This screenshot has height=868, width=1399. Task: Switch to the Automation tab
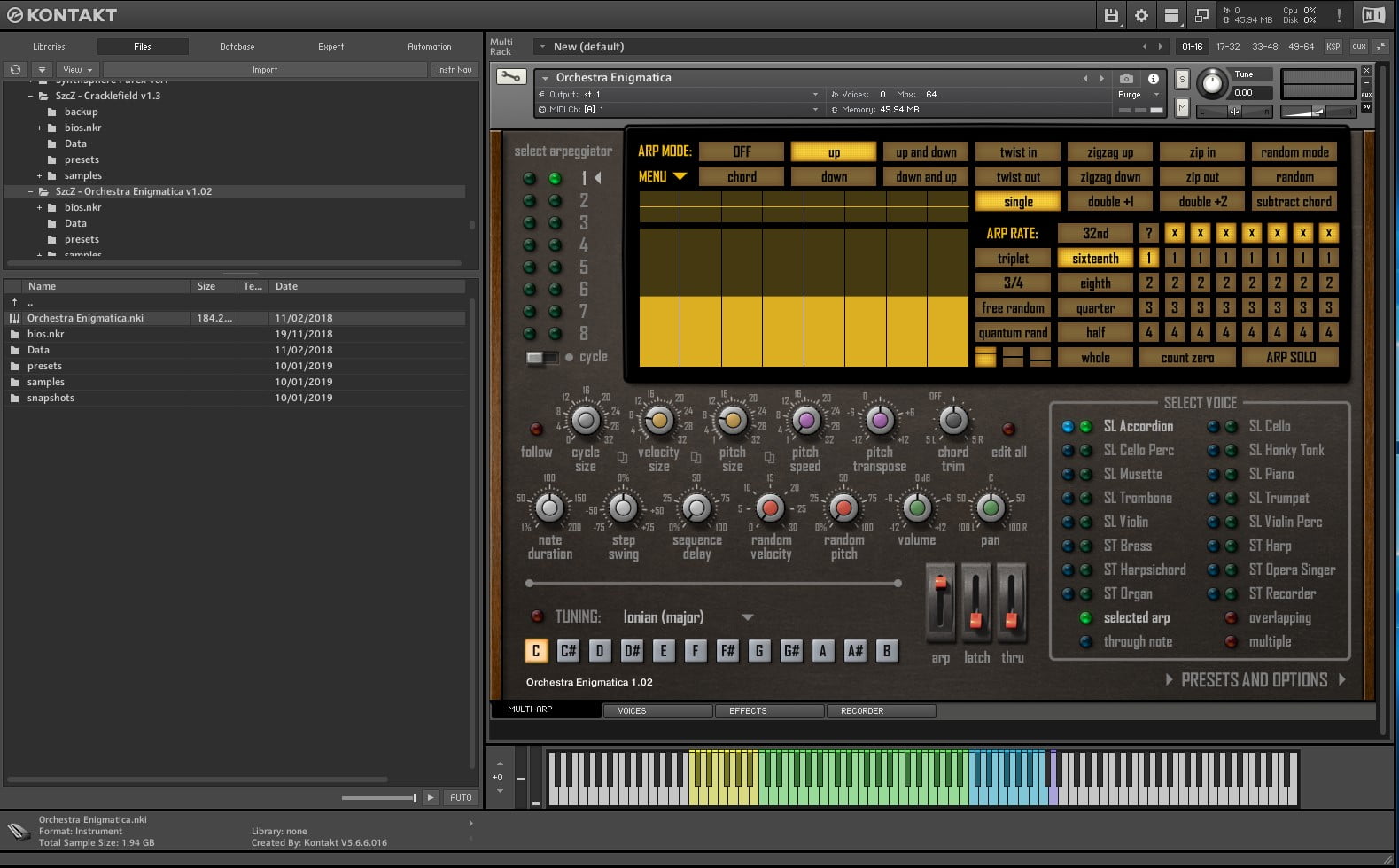(x=429, y=46)
